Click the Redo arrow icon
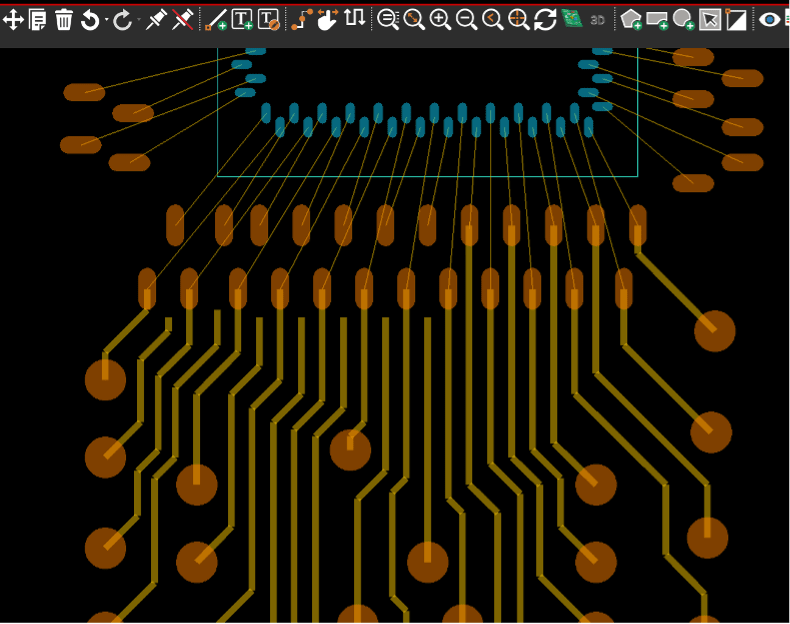 (122, 20)
